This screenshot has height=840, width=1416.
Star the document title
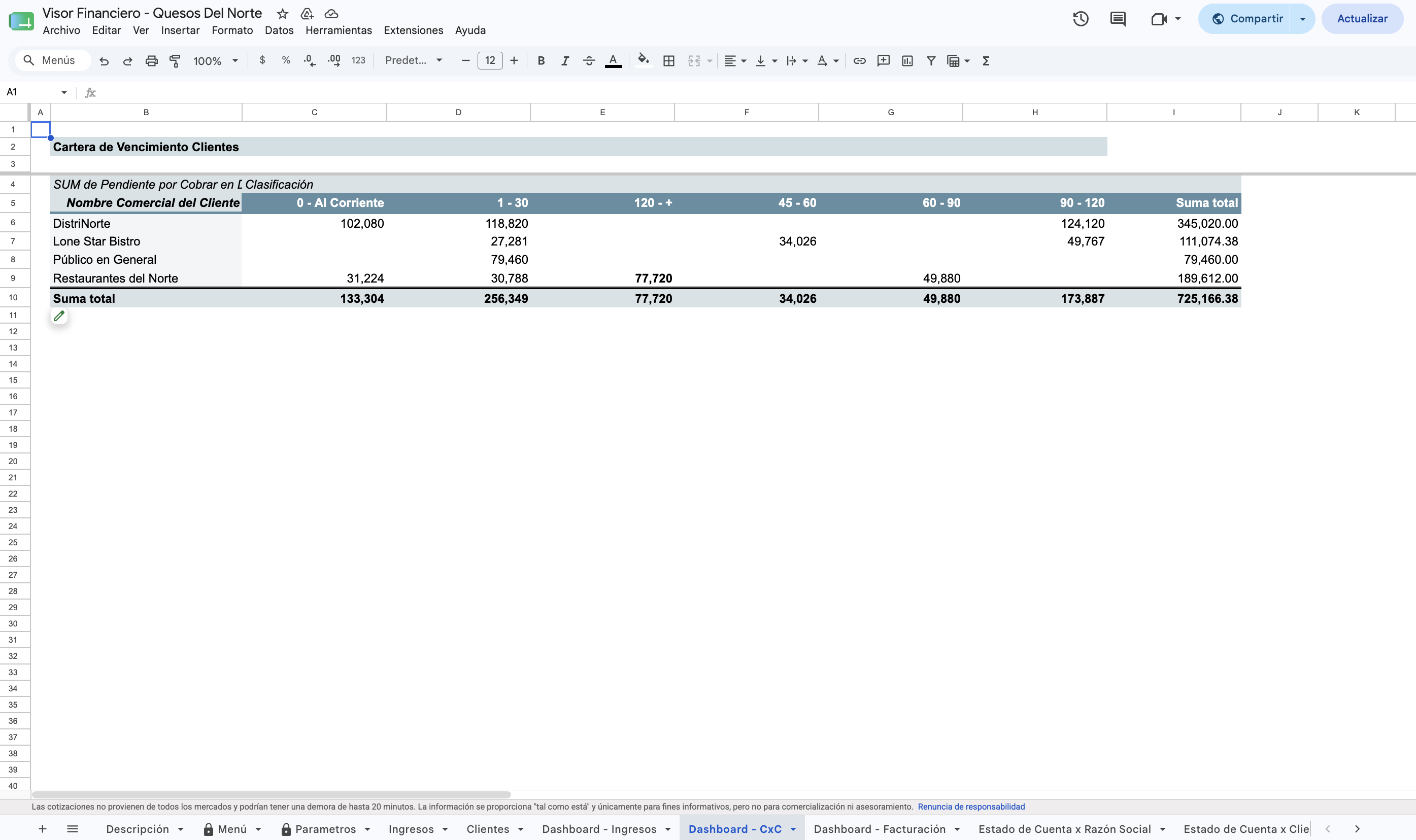tap(283, 14)
